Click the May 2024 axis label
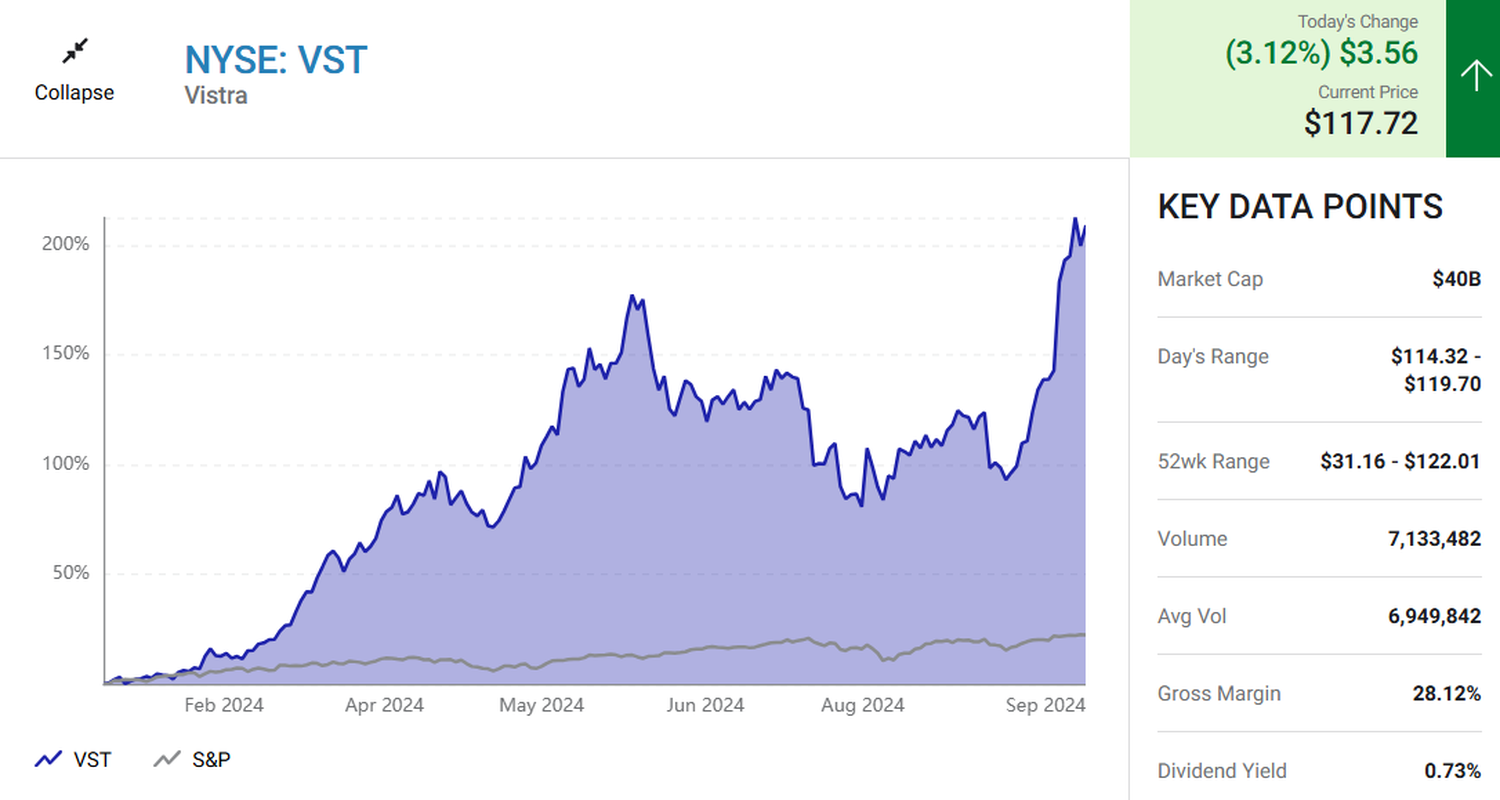The height and width of the screenshot is (800, 1500). (544, 705)
